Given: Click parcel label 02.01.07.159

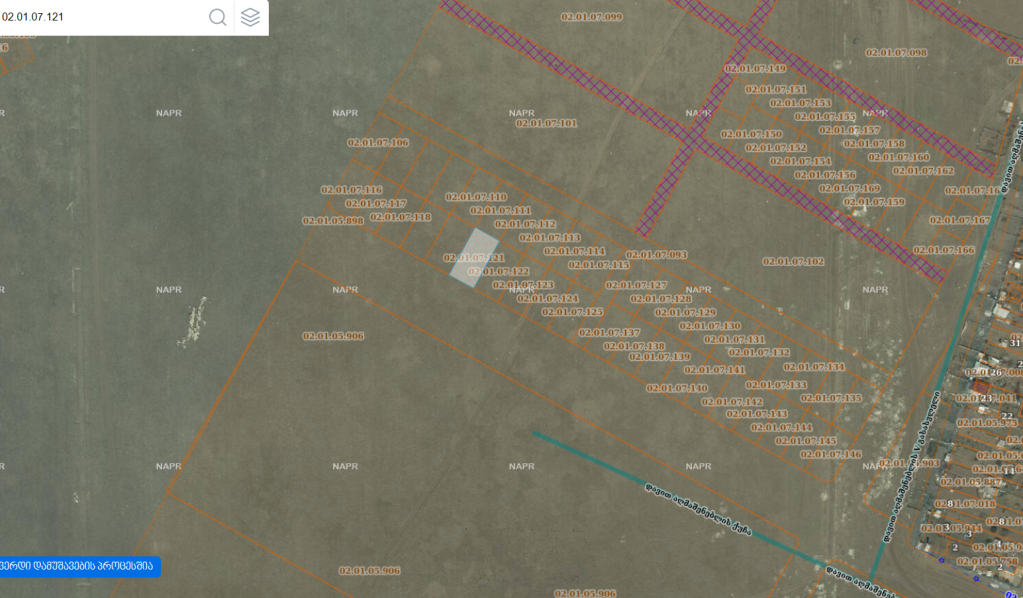Looking at the screenshot, I should [874, 202].
